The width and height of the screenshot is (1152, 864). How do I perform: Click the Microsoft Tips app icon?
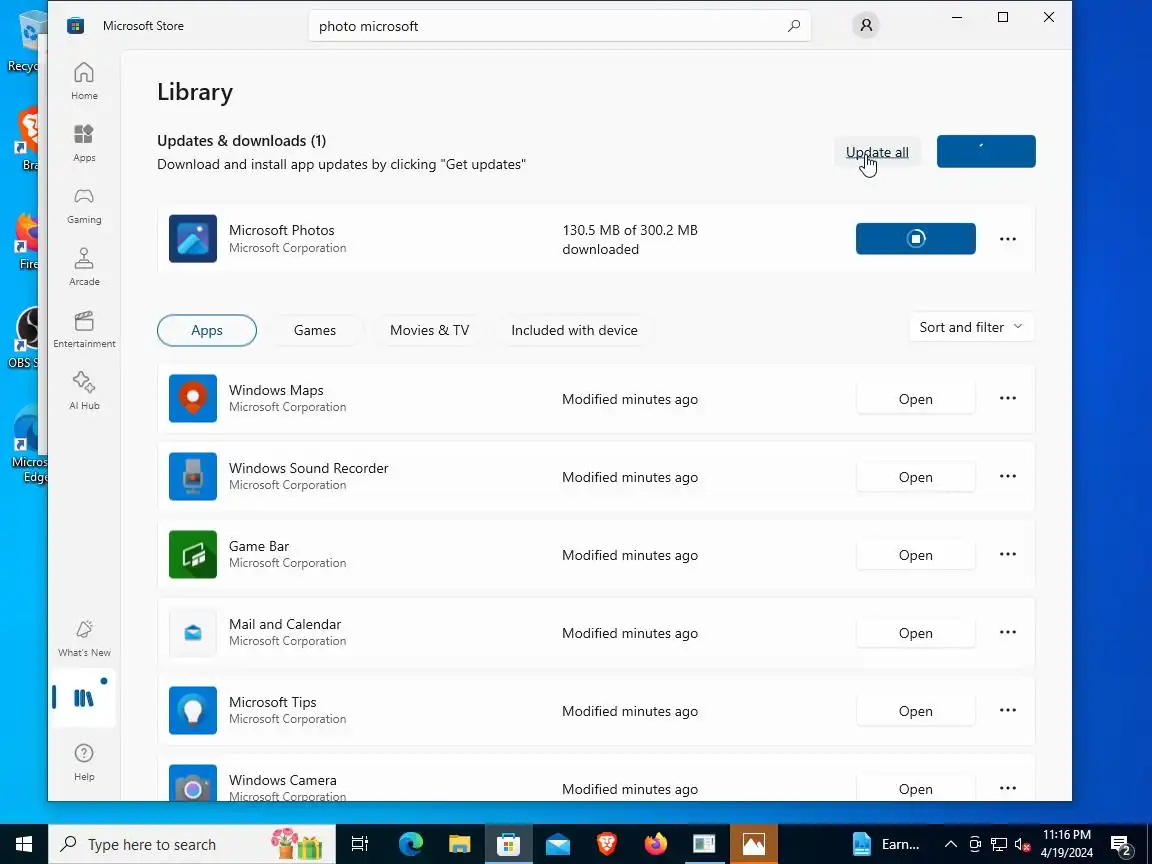pyautogui.click(x=192, y=710)
